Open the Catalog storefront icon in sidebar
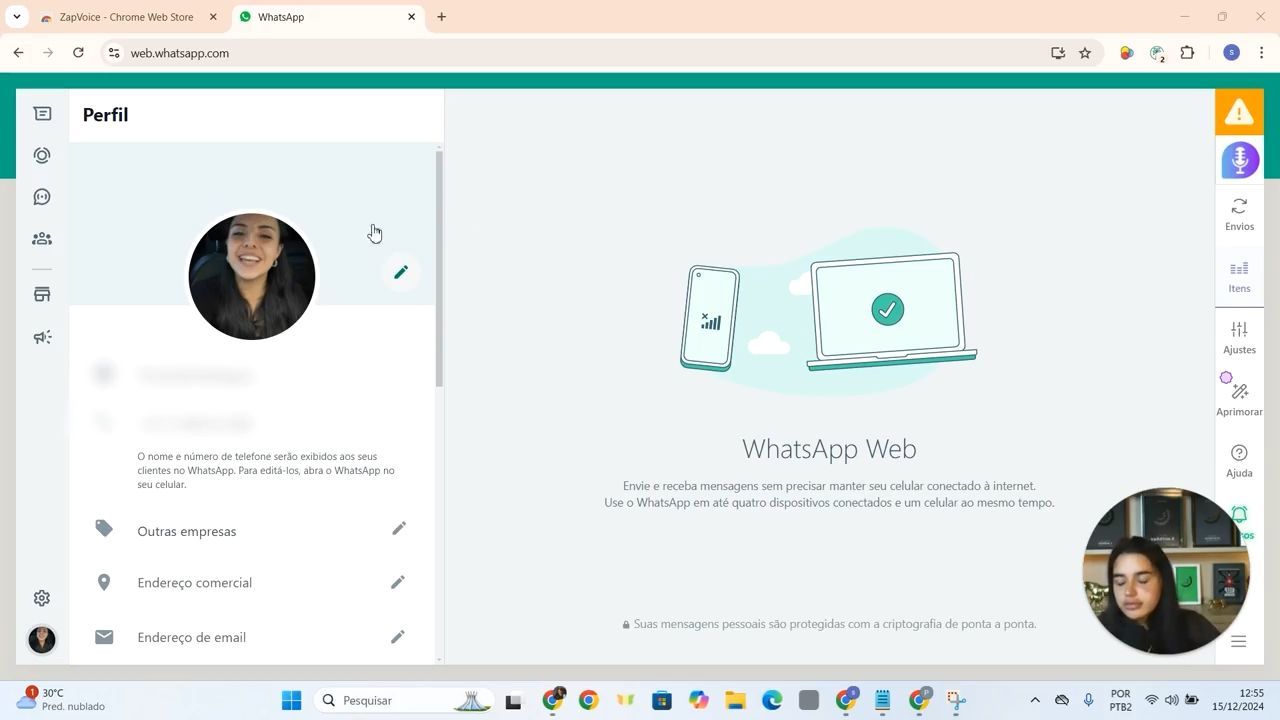1280x720 pixels. (42, 295)
